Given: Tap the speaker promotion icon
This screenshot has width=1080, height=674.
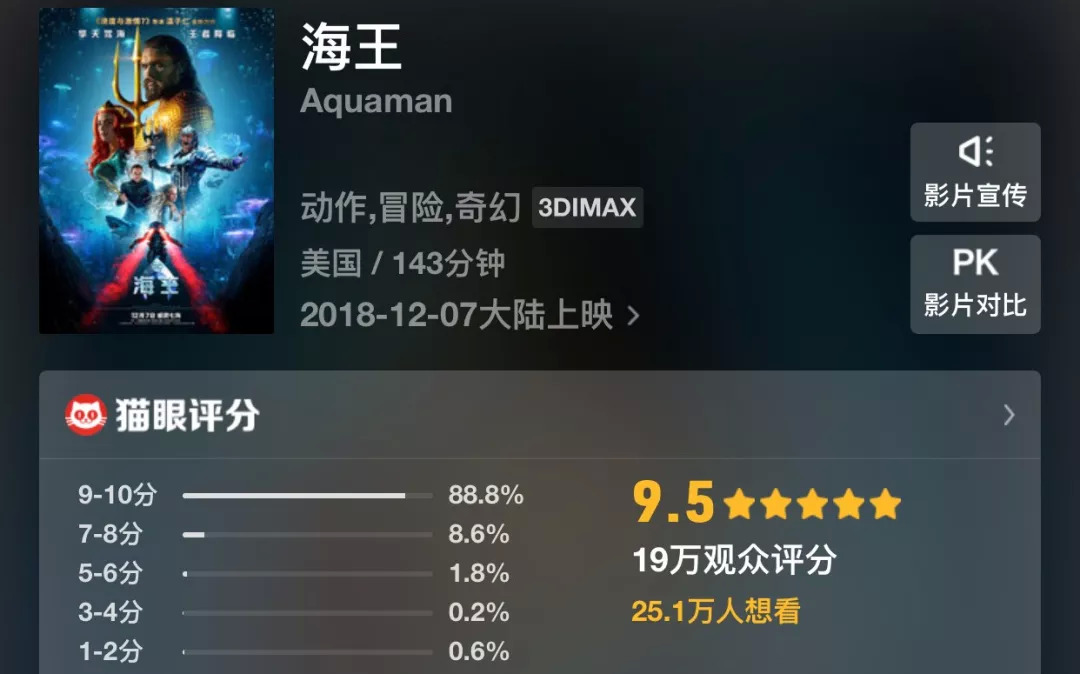Looking at the screenshot, I should point(975,151).
